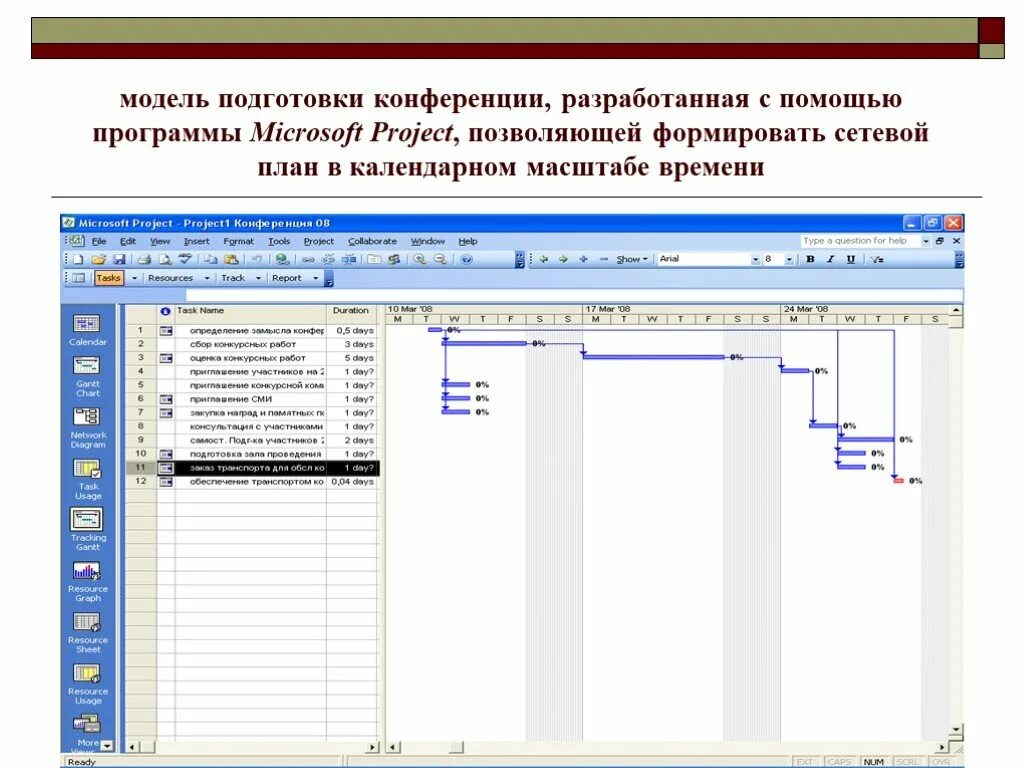The height and width of the screenshot is (768, 1024).
Task: Click the Hide Subtasks minus icon
Action: 603,259
